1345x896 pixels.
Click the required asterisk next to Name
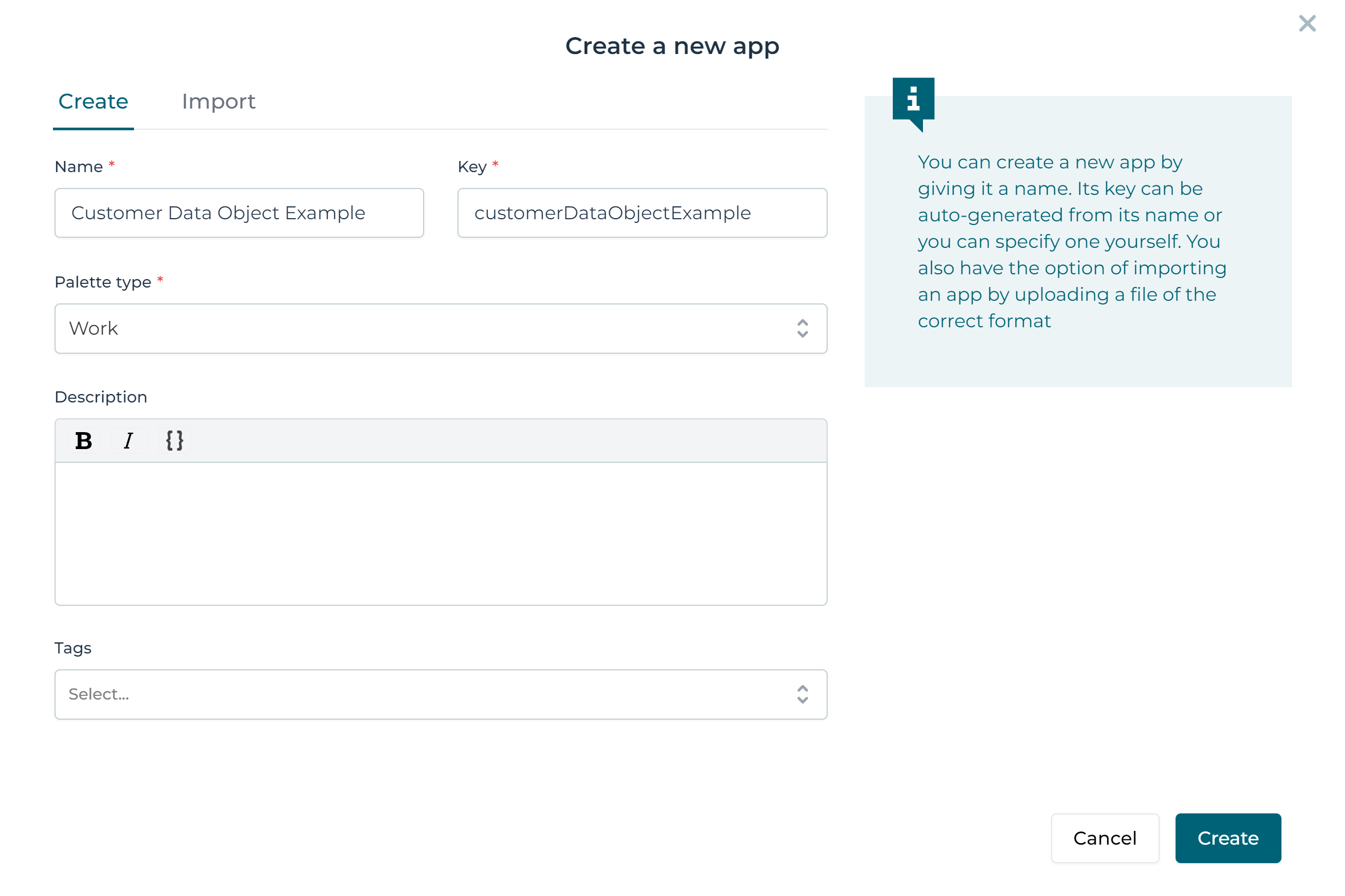(112, 165)
